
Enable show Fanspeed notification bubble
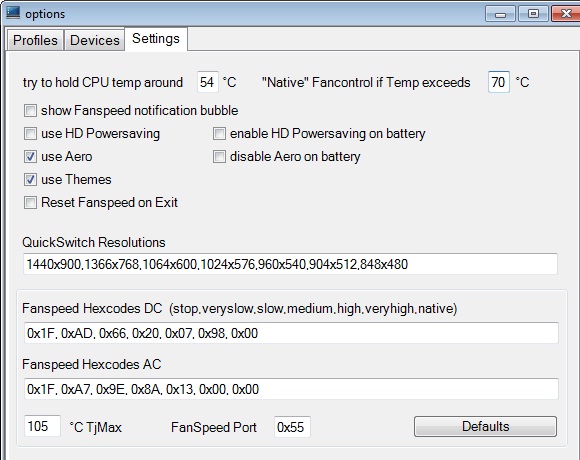tap(30, 111)
